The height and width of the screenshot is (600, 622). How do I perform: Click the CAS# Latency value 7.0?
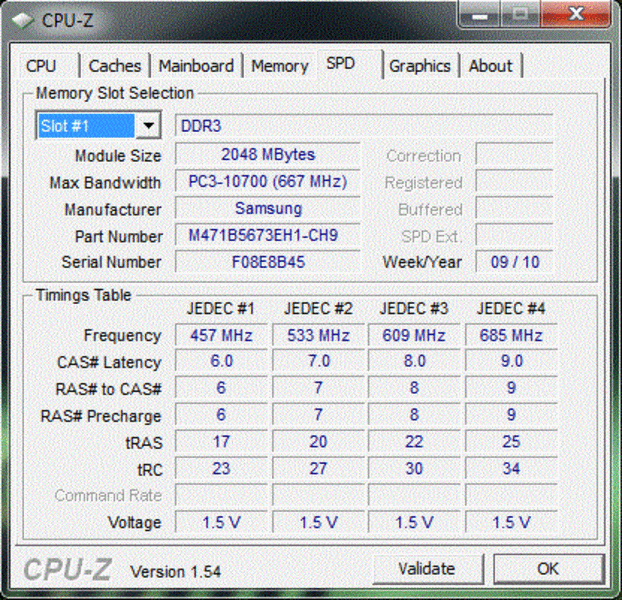click(x=318, y=361)
